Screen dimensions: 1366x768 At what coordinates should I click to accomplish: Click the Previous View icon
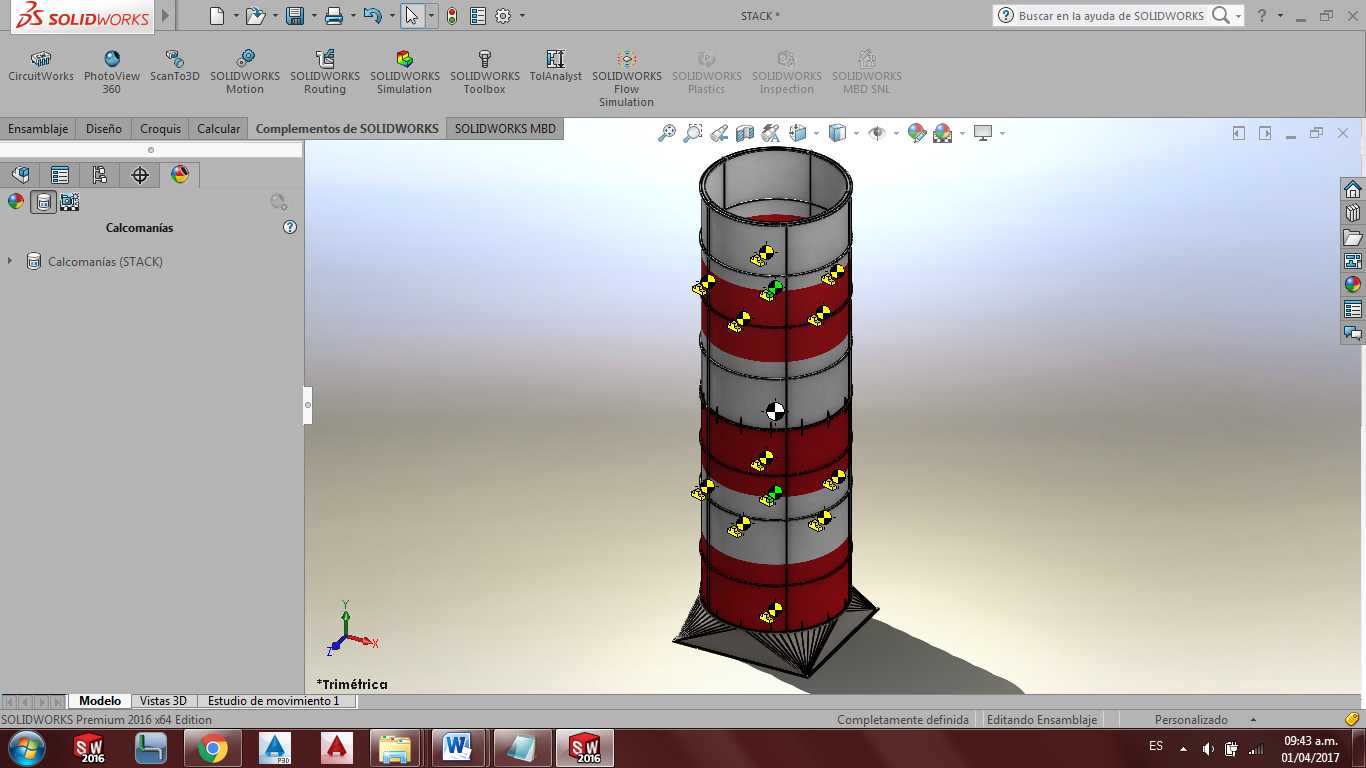[719, 133]
